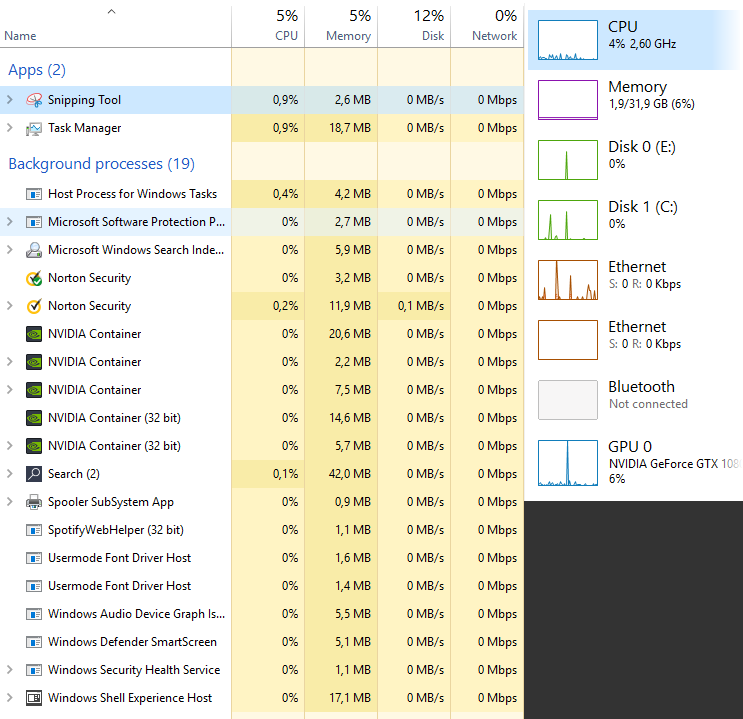Expand the Norton Security 11,9 MB row

click(x=10, y=305)
